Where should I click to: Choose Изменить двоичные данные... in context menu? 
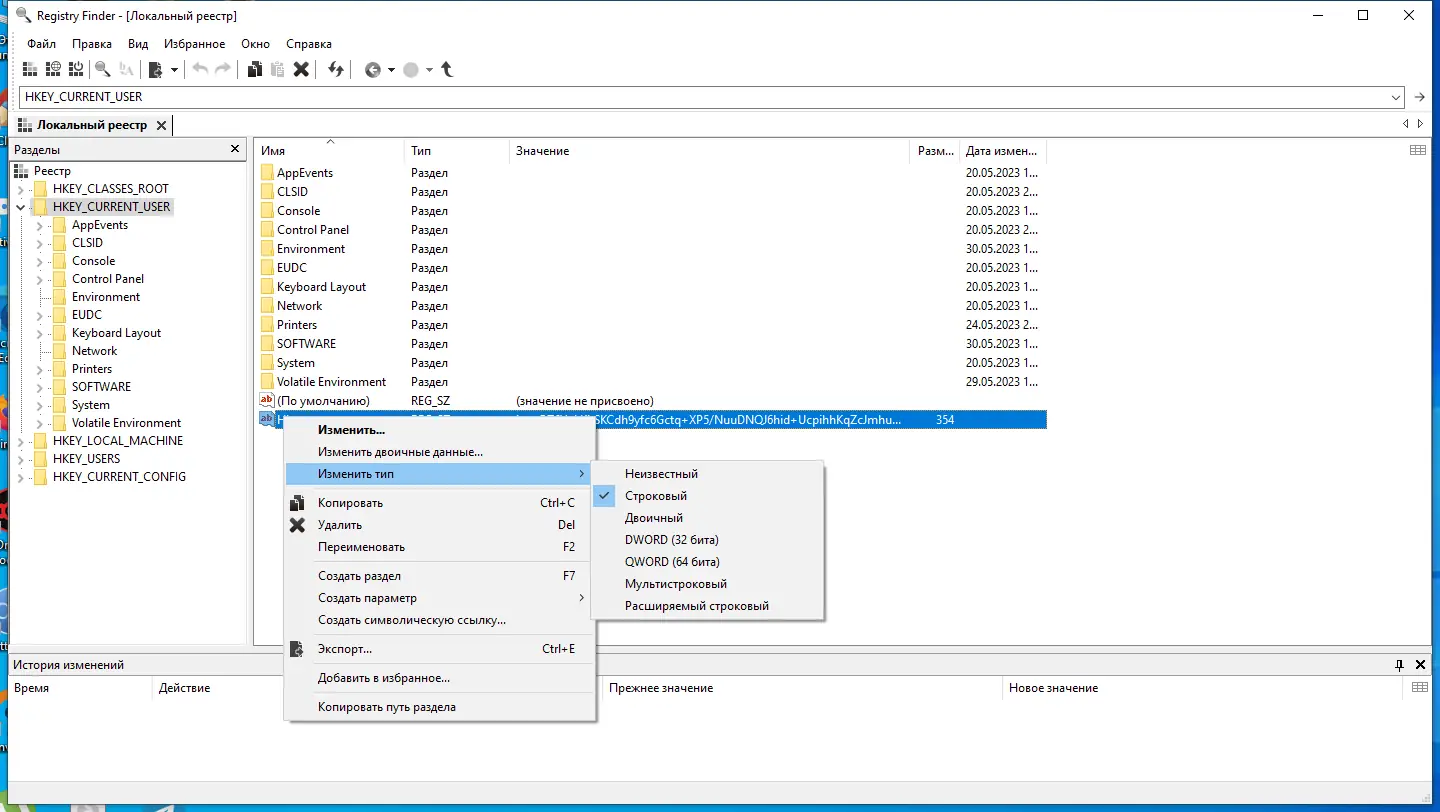[x=440, y=452]
